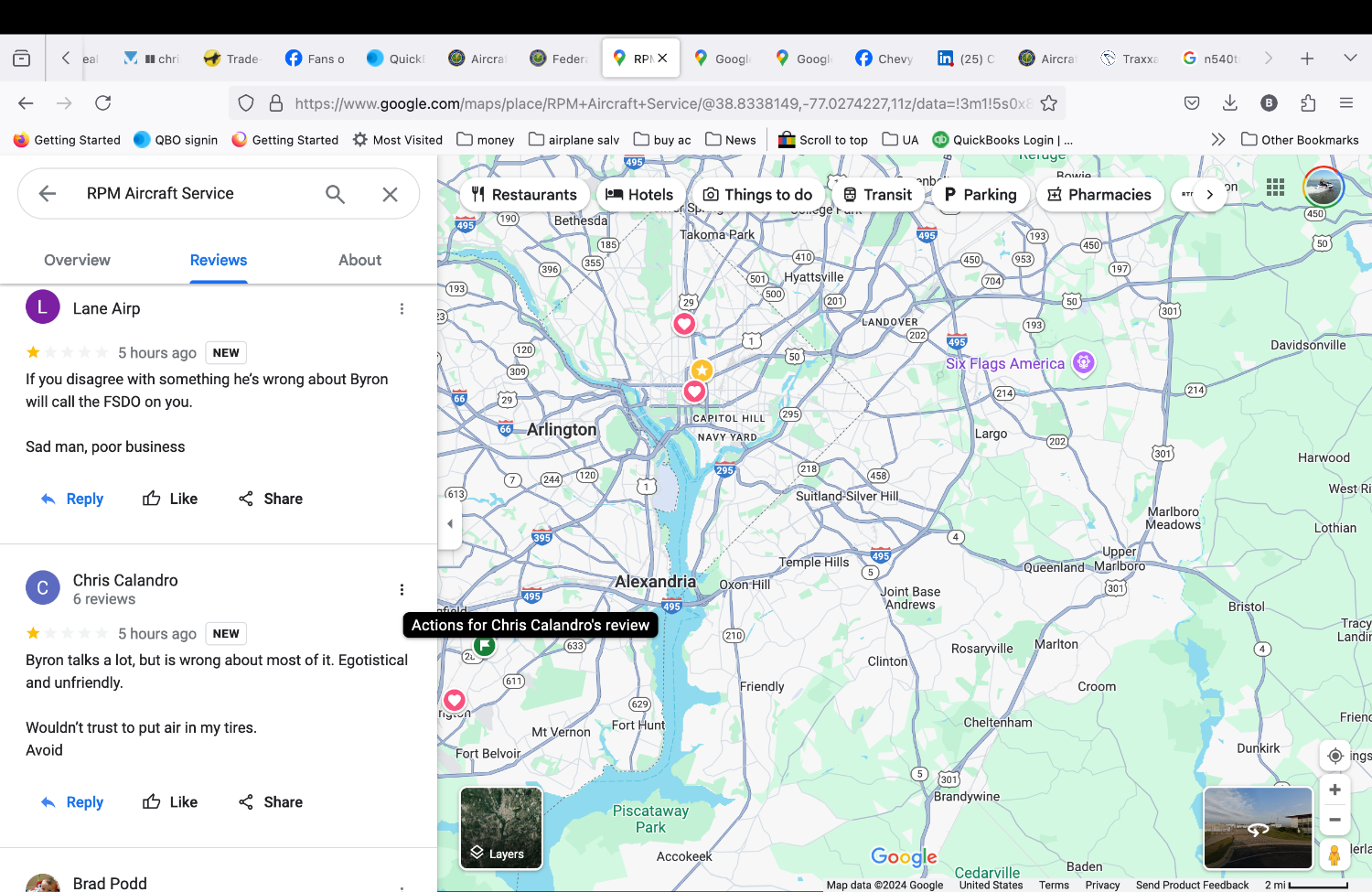This screenshot has width=1372, height=892.
Task: Clear the RPM Aircraft Service search
Action: (x=390, y=194)
